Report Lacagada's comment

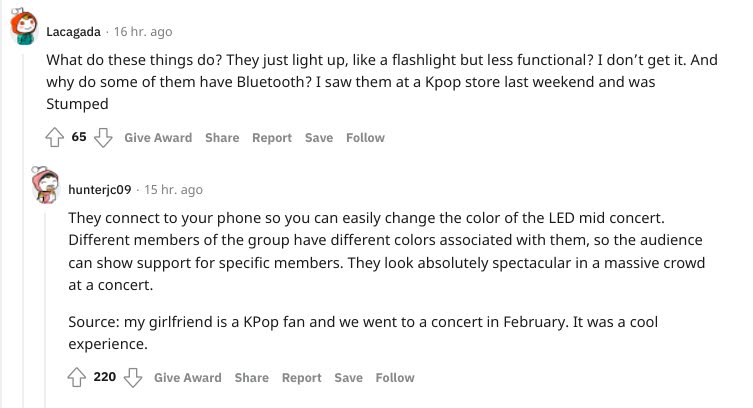pyautogui.click(x=272, y=138)
